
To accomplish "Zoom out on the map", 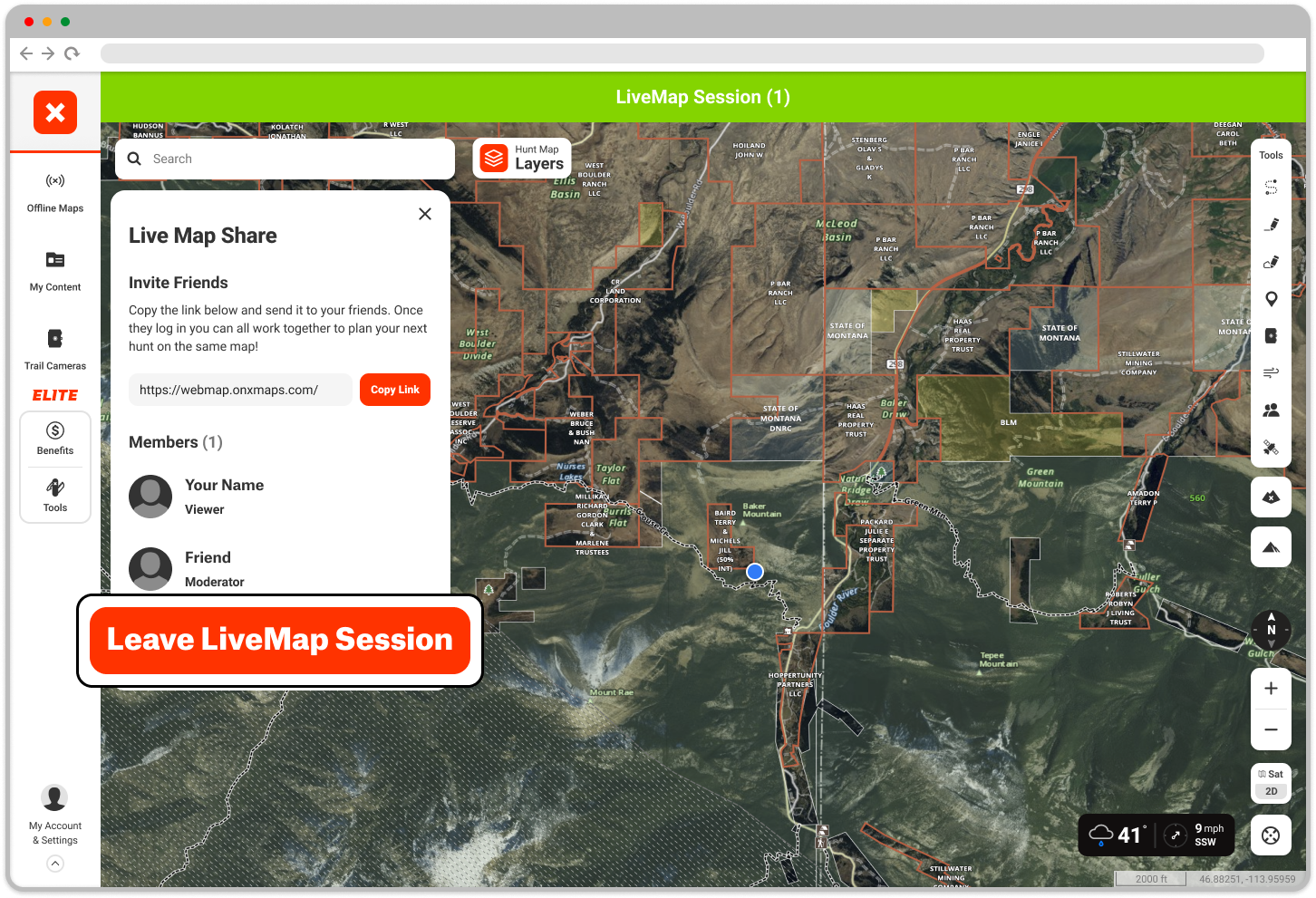I will 1271,729.
